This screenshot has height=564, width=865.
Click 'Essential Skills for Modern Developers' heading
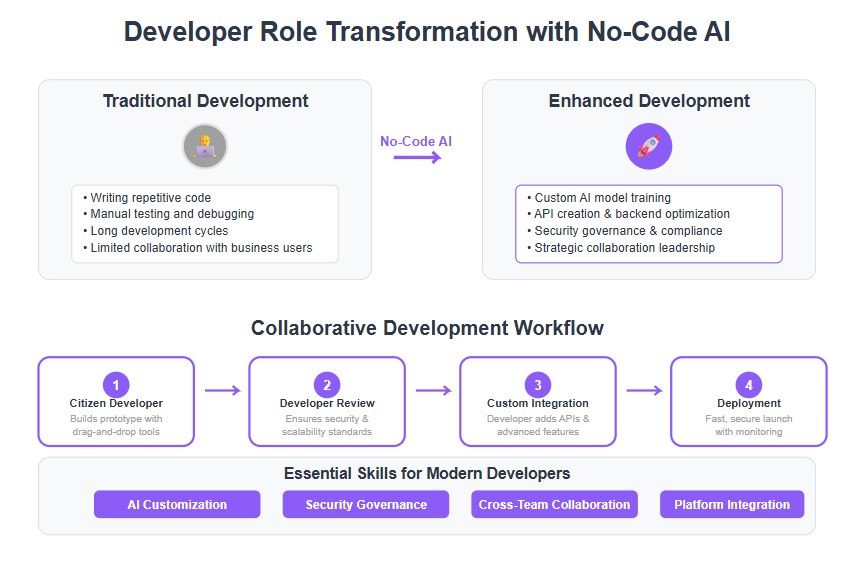click(427, 473)
